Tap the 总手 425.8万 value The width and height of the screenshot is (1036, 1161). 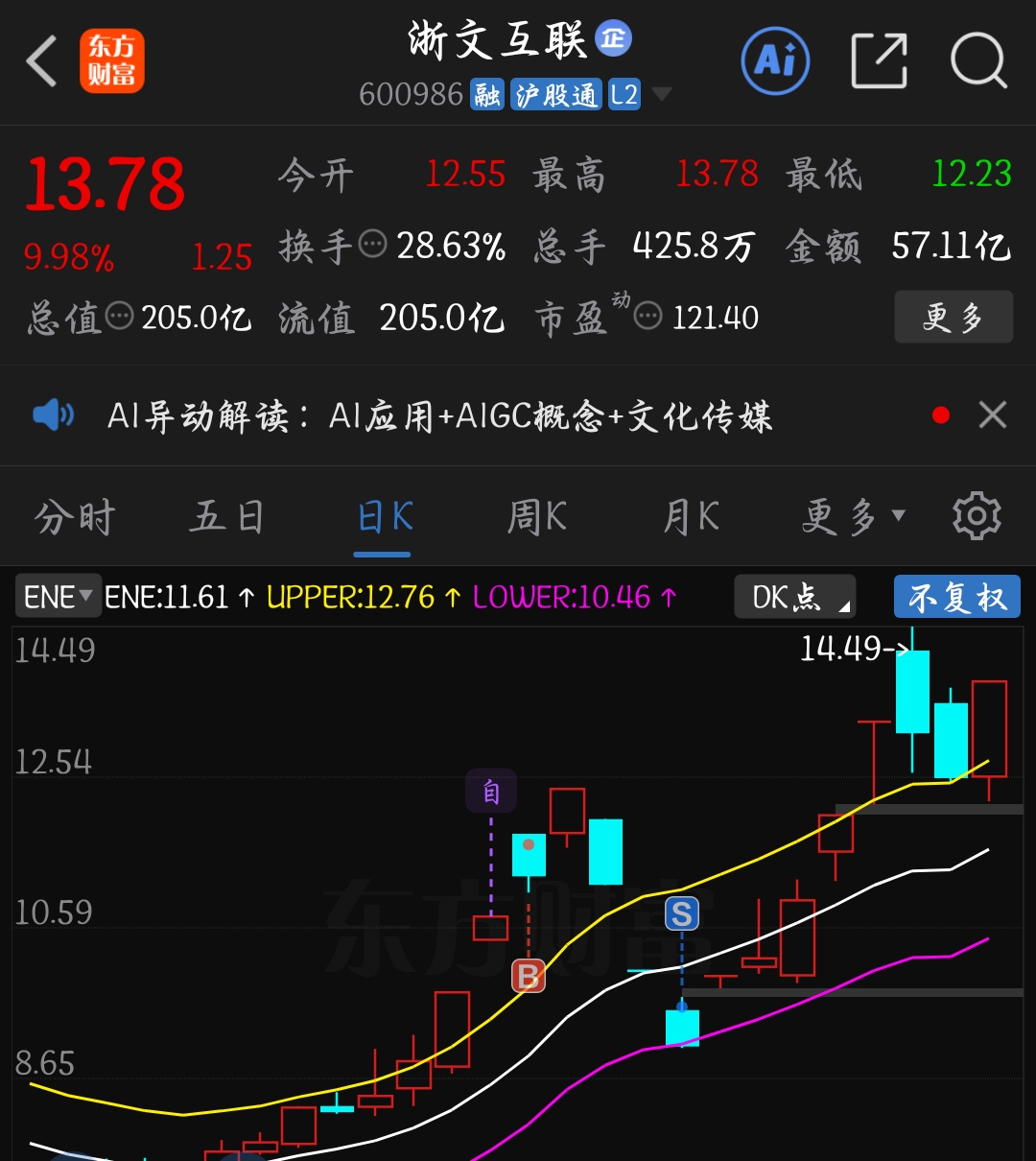click(x=693, y=247)
